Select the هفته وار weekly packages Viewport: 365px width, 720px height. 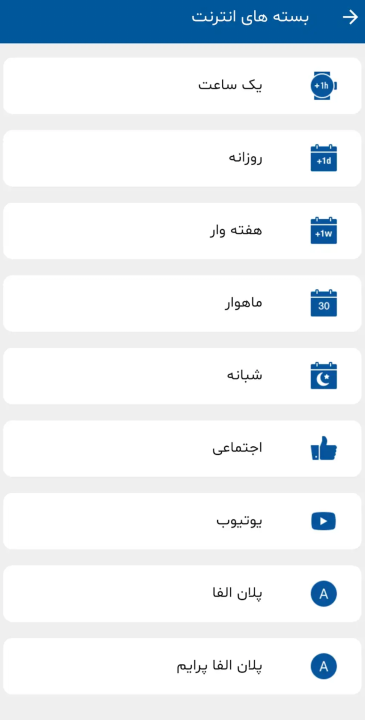pos(182,231)
